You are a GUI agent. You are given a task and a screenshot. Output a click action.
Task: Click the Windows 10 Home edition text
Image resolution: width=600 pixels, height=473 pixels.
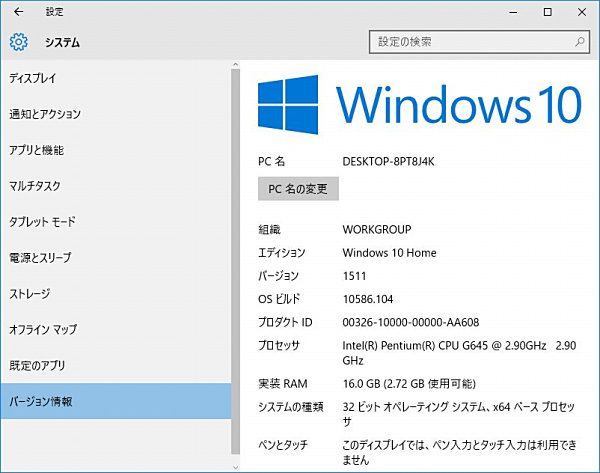pyautogui.click(x=390, y=253)
